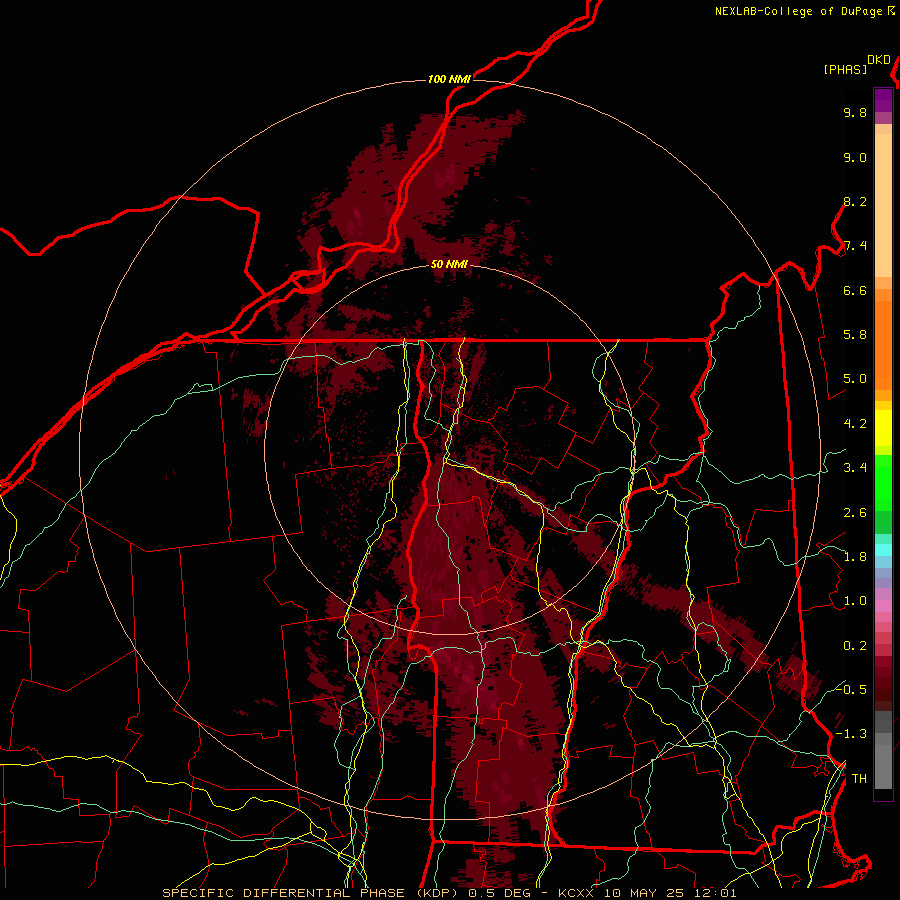Click the 1.8 legend value

855,557
